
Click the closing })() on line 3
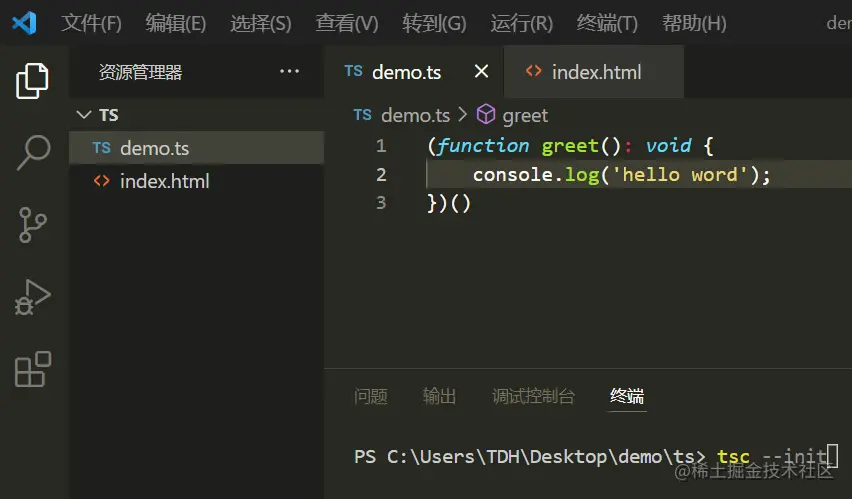(449, 203)
